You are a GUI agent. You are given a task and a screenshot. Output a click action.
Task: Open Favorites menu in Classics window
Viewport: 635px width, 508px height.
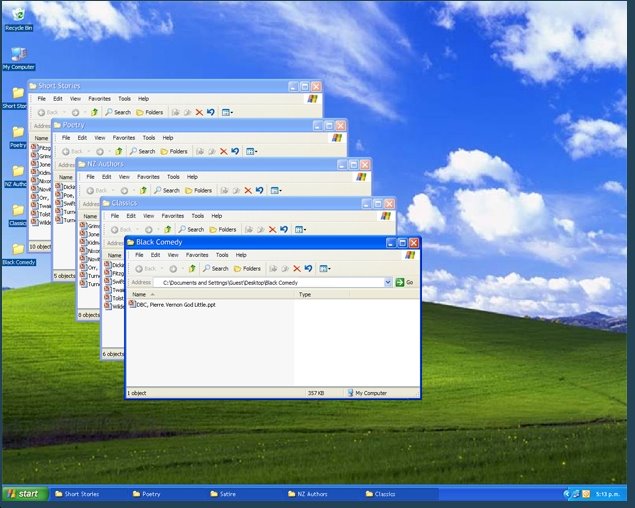coord(173,216)
